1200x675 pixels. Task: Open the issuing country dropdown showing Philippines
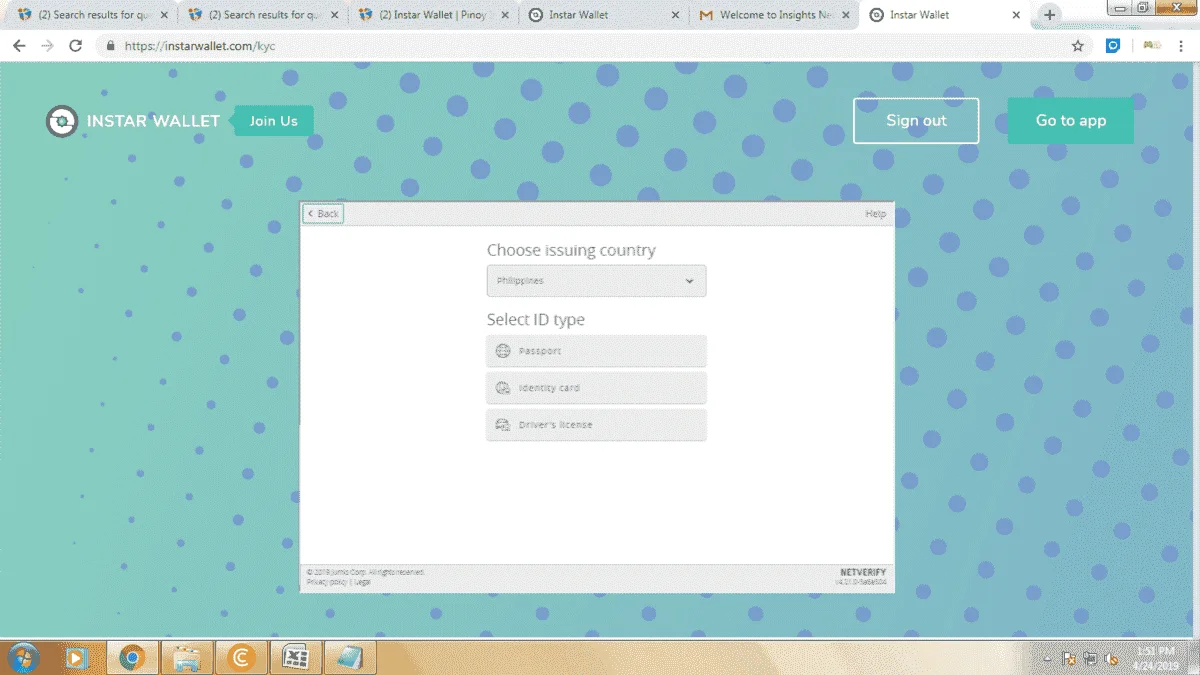pyautogui.click(x=596, y=281)
